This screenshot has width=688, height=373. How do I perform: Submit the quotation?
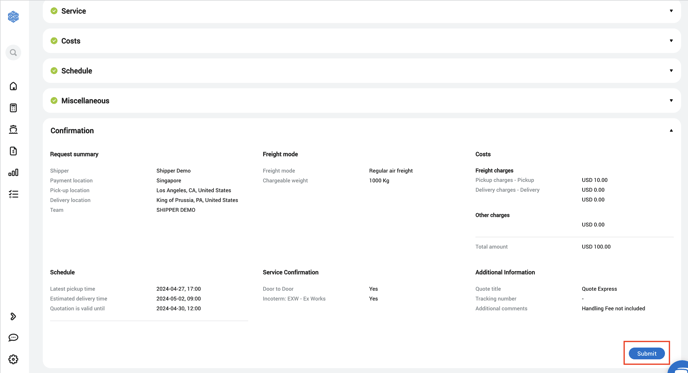tap(647, 353)
